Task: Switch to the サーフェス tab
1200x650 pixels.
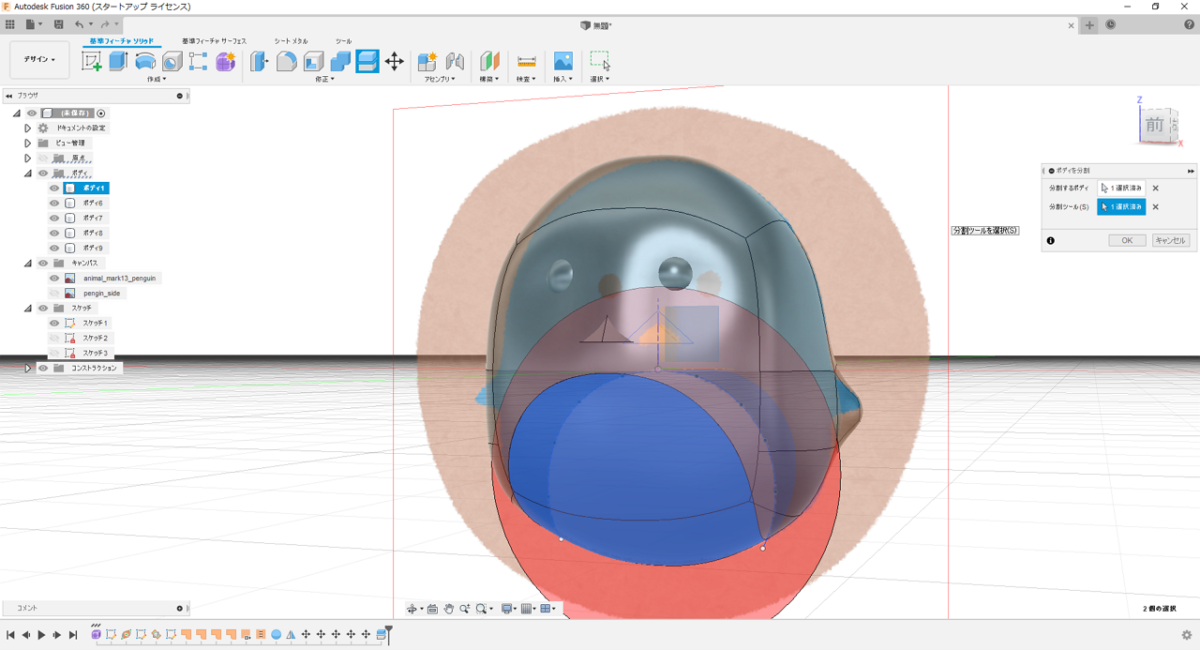Action: pos(215,41)
